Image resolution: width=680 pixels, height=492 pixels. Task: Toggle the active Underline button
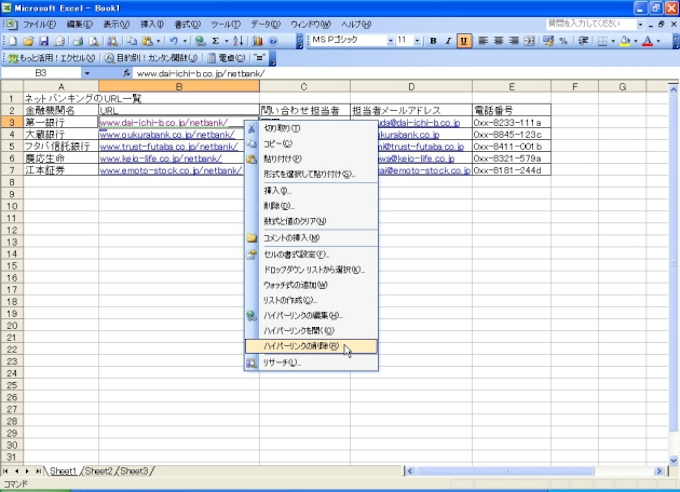[x=464, y=41]
